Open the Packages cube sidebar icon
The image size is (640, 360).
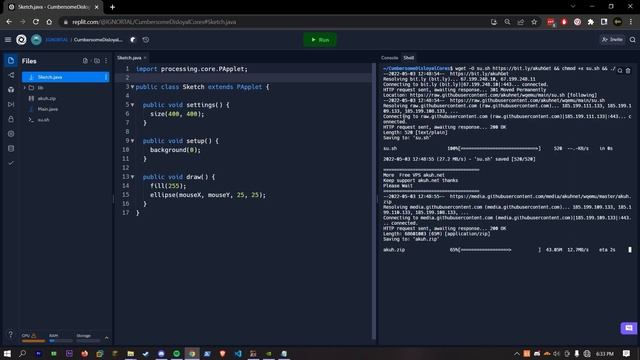11,90
